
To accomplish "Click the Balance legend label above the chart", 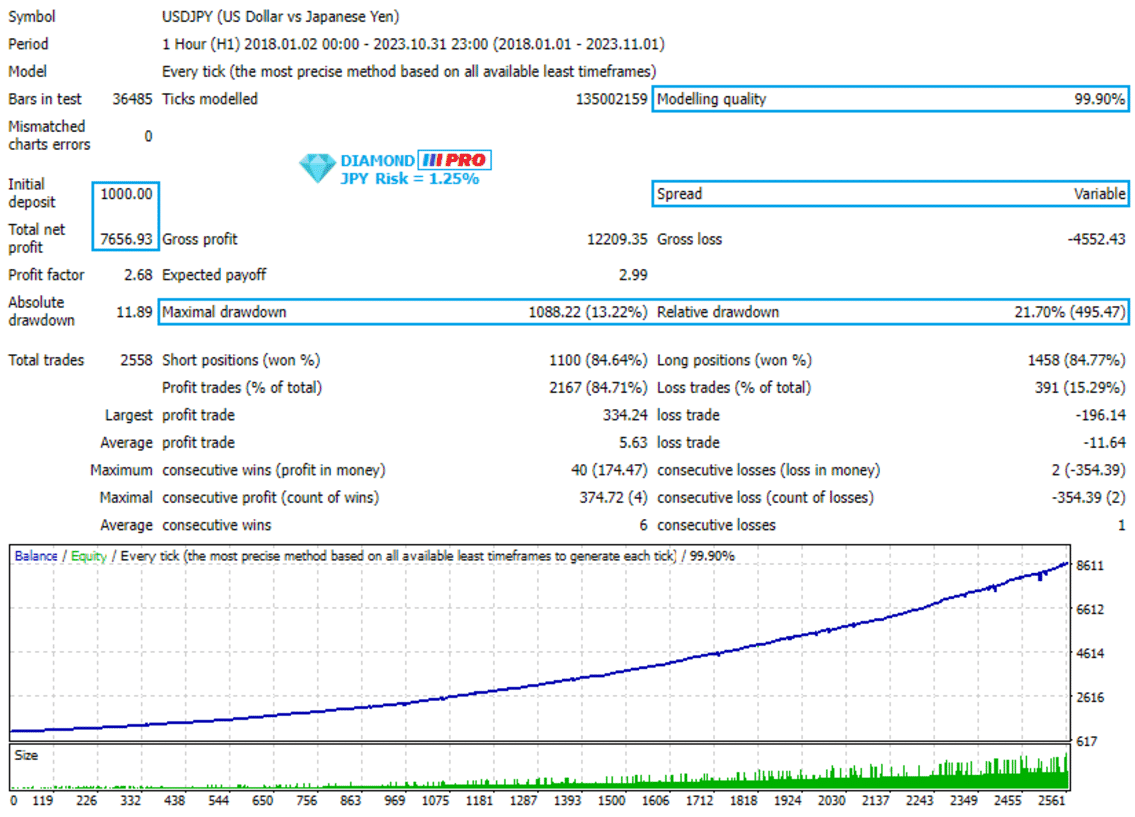I will pyautogui.click(x=36, y=556).
